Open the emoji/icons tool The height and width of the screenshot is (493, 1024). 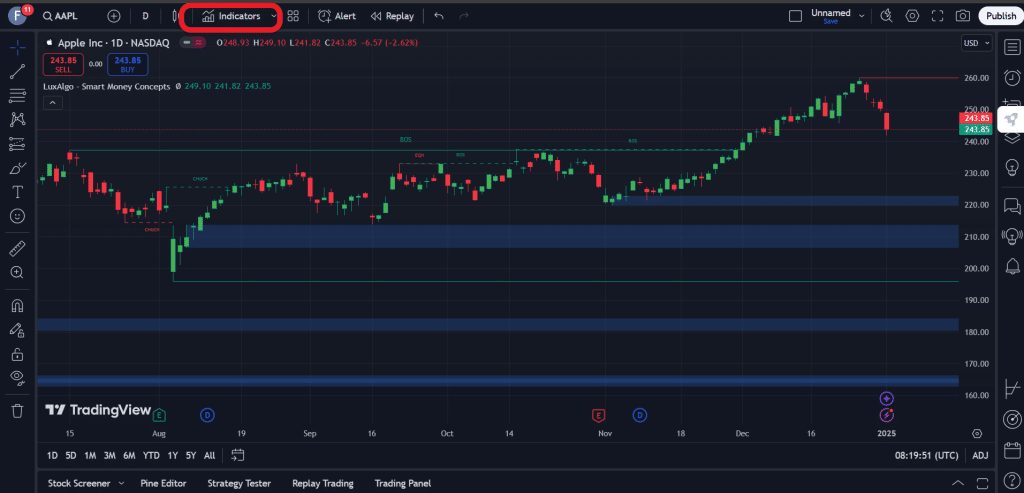(x=18, y=215)
